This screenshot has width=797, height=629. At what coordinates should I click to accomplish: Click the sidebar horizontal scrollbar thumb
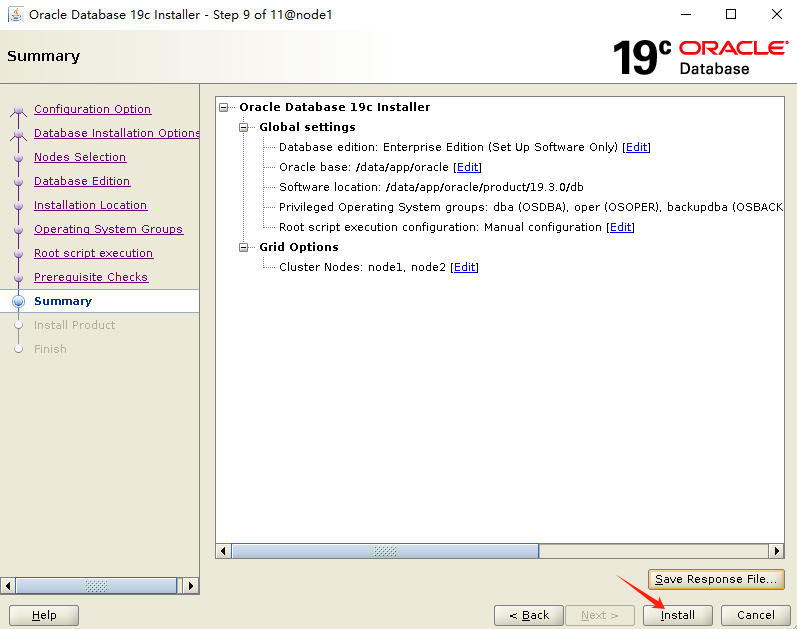[96, 586]
